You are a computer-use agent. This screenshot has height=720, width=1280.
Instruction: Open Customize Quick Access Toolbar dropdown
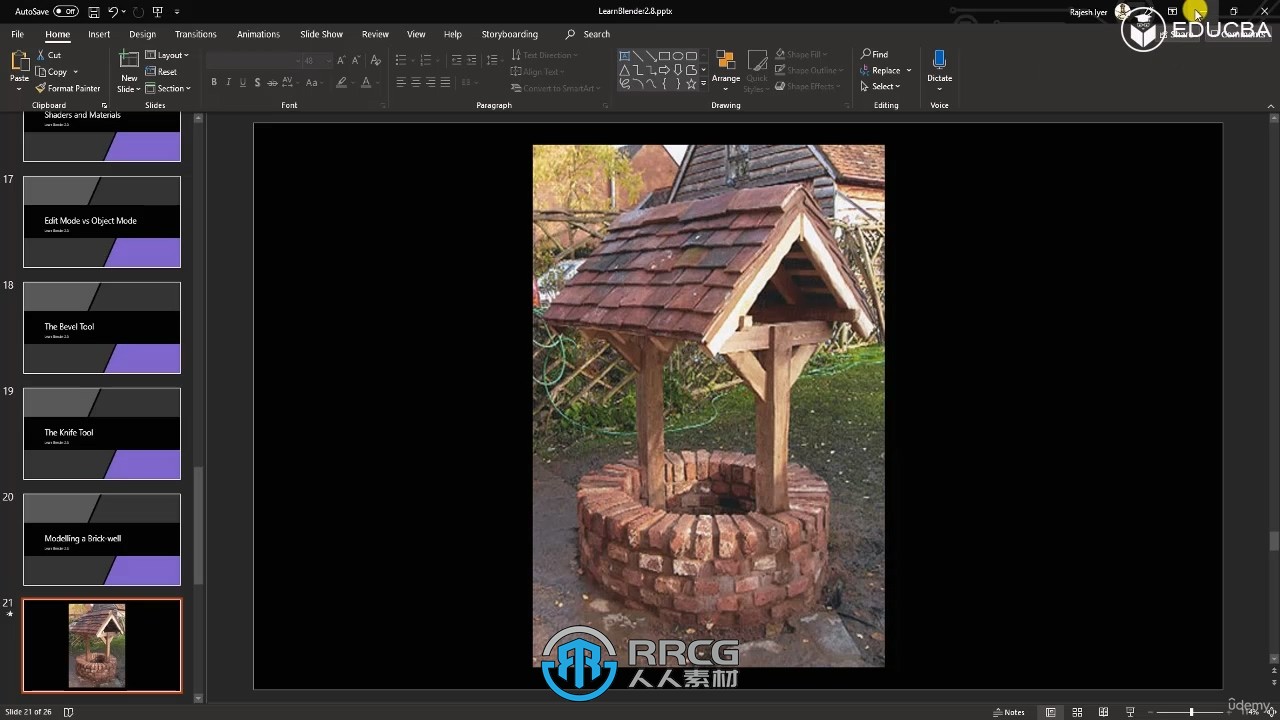click(177, 12)
